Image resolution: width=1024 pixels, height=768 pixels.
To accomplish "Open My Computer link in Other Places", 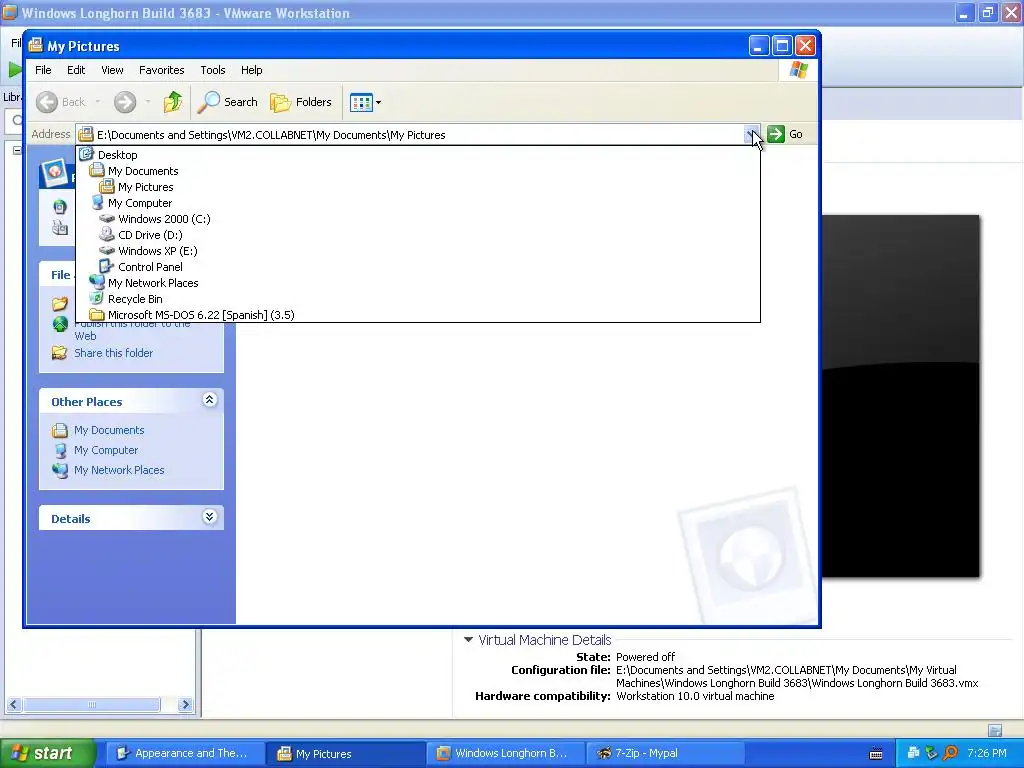I will [106, 450].
